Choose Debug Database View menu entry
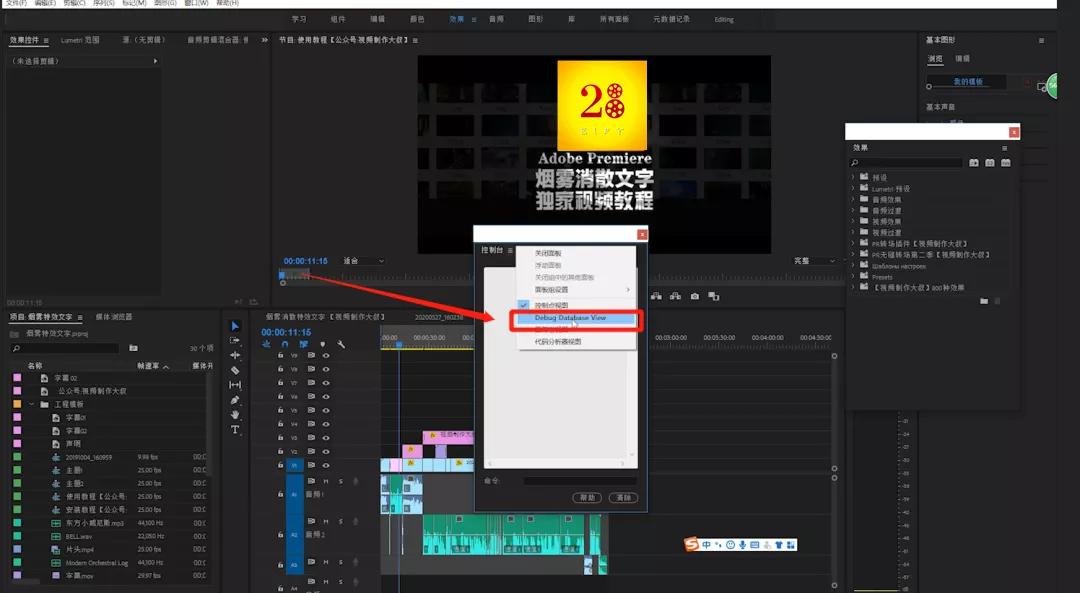This screenshot has width=1080, height=593. tap(575, 318)
